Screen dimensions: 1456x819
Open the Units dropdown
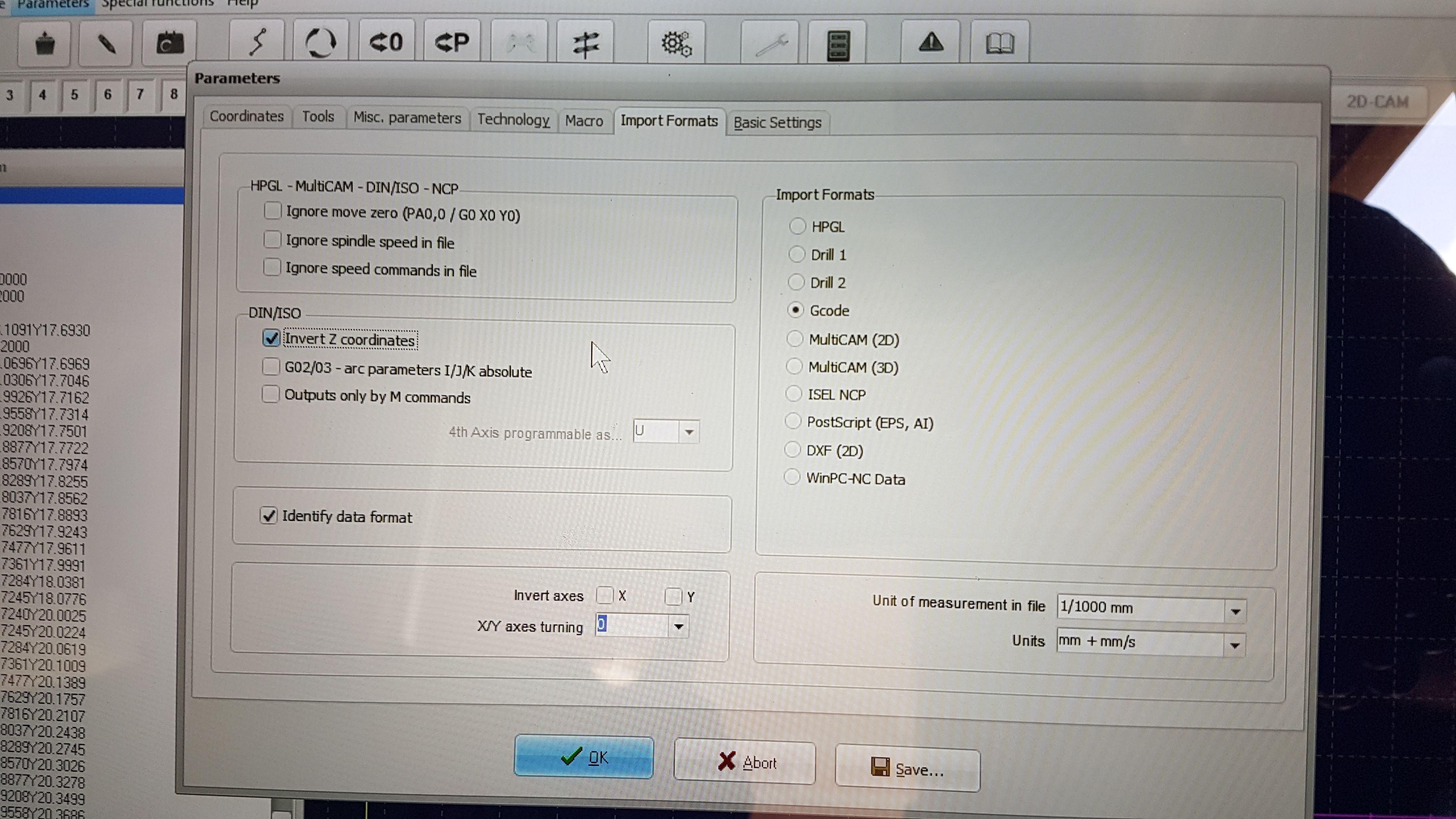tap(1234, 645)
